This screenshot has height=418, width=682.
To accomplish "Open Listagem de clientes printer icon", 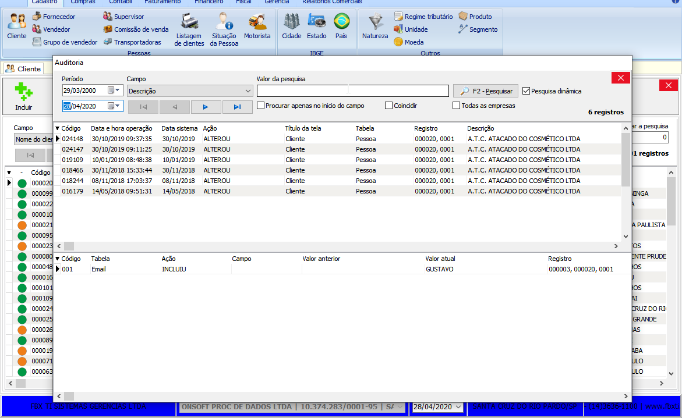I will click(x=189, y=29).
